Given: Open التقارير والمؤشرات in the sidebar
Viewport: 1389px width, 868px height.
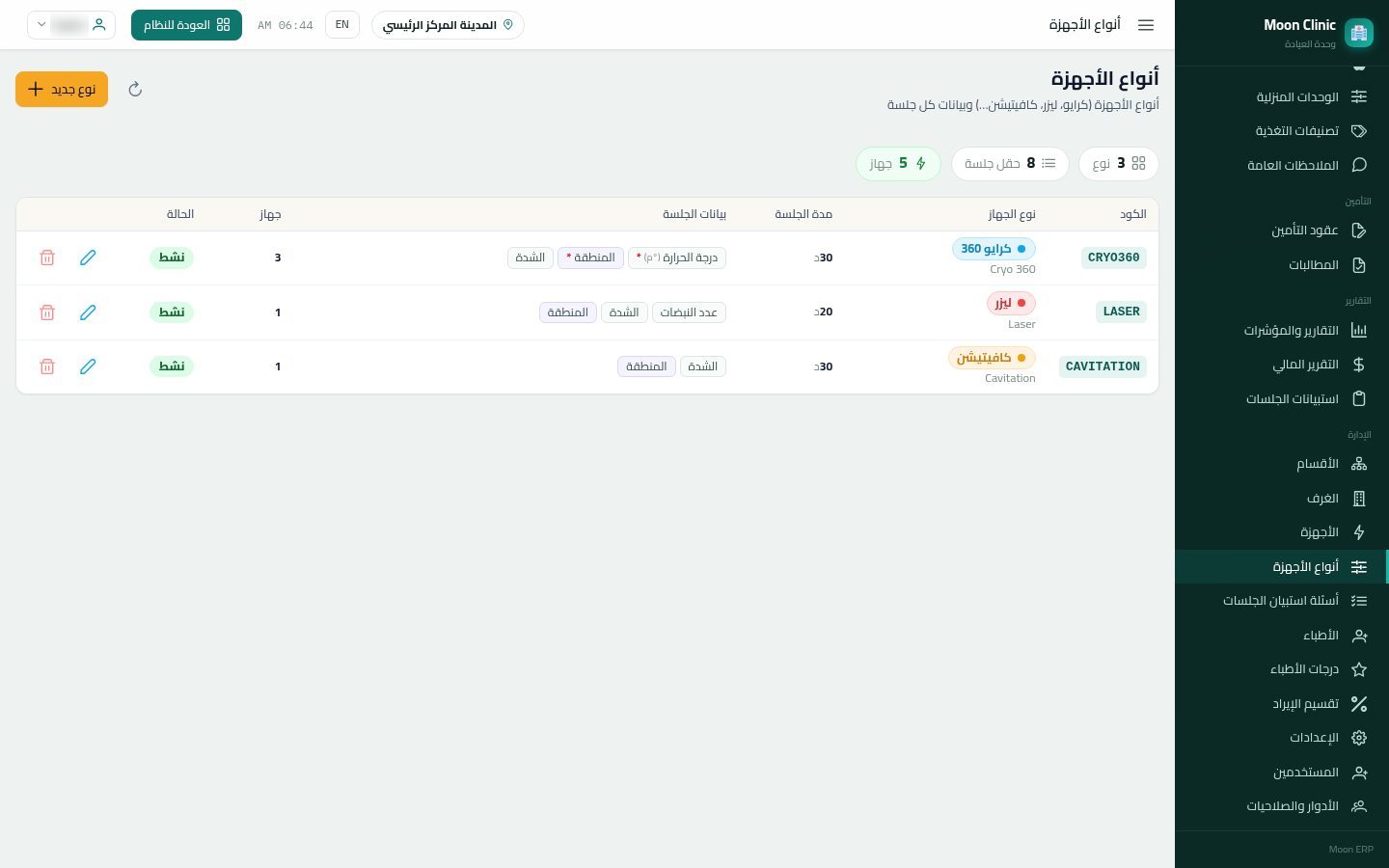Looking at the screenshot, I should tap(1282, 331).
